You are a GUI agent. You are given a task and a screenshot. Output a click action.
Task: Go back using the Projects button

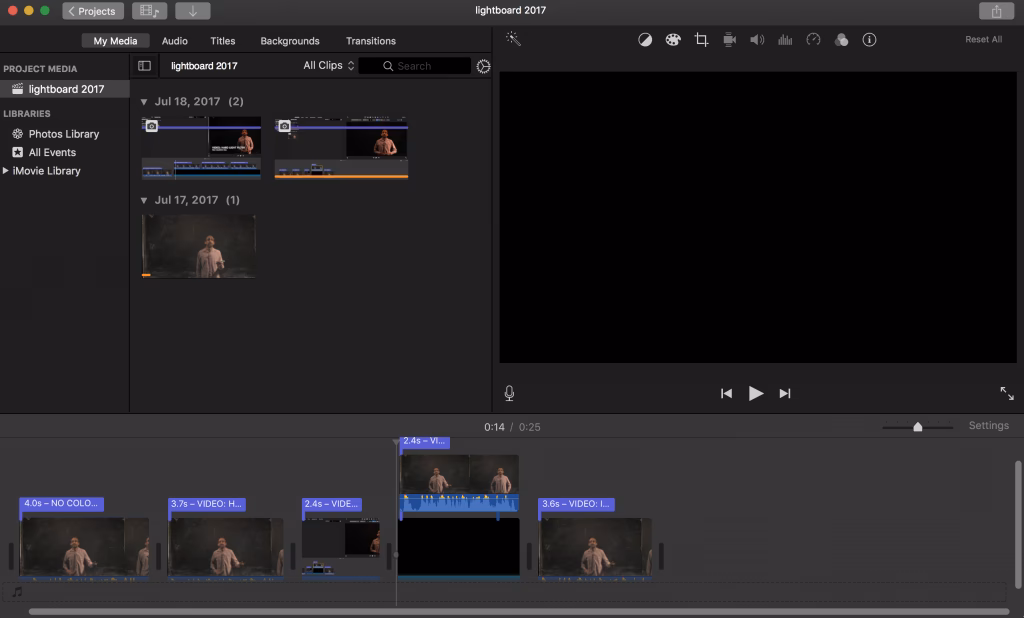tap(92, 10)
